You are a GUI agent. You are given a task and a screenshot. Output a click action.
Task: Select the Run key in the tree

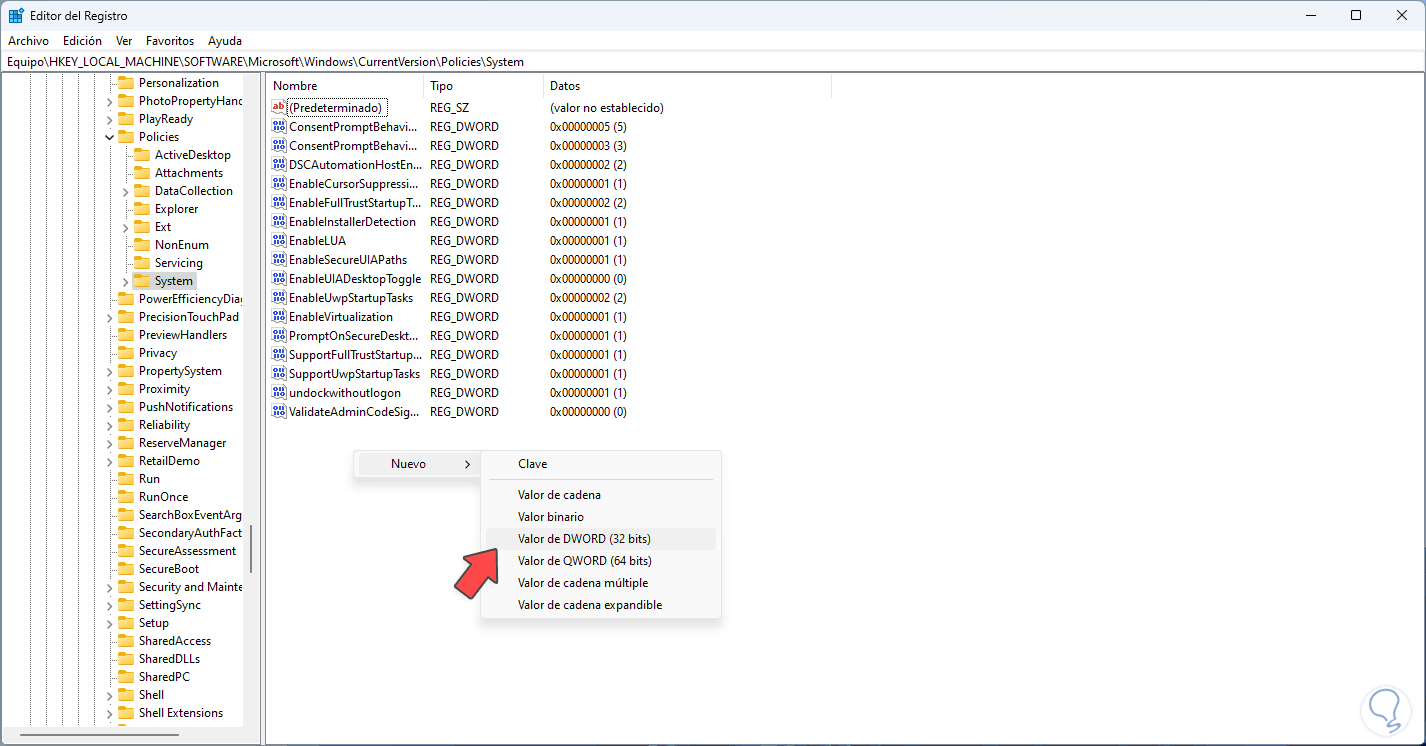click(149, 479)
